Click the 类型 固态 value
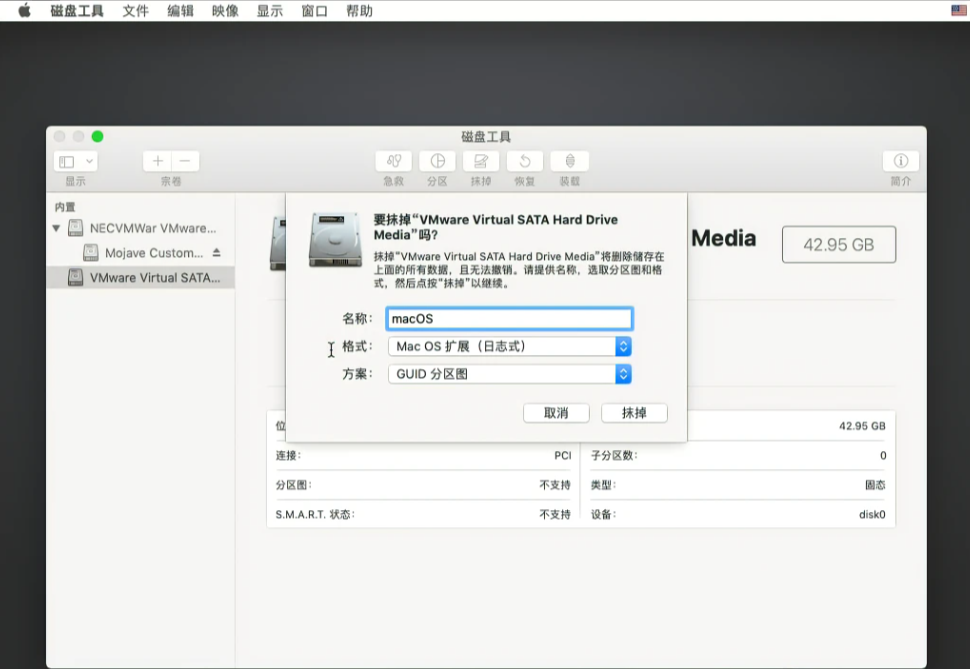The width and height of the screenshot is (970, 669). (875, 485)
